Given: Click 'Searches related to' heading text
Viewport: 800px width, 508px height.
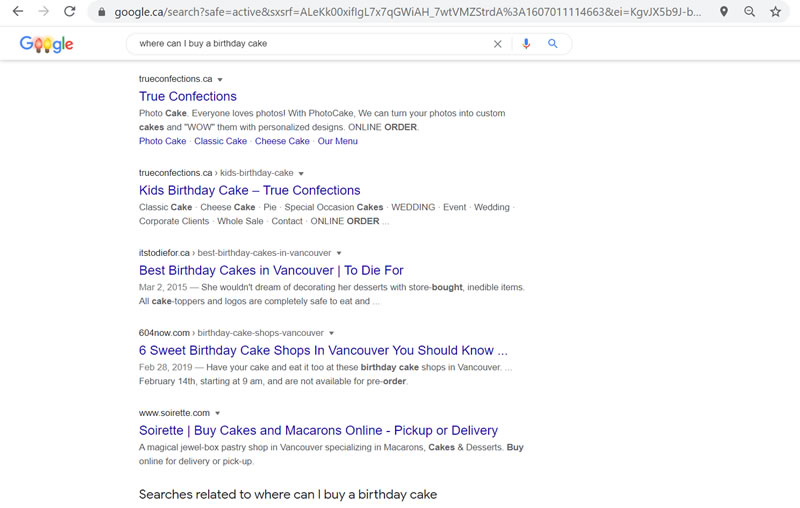Looking at the screenshot, I should [288, 494].
